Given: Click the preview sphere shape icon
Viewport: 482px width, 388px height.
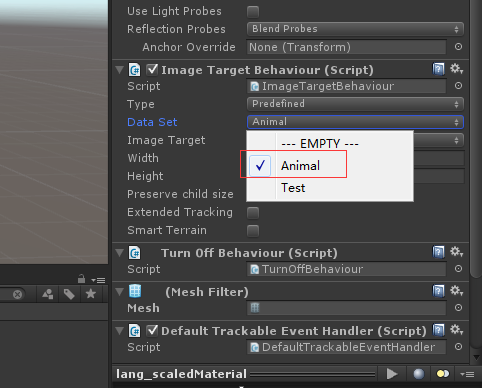Looking at the screenshot, I should [419, 374].
